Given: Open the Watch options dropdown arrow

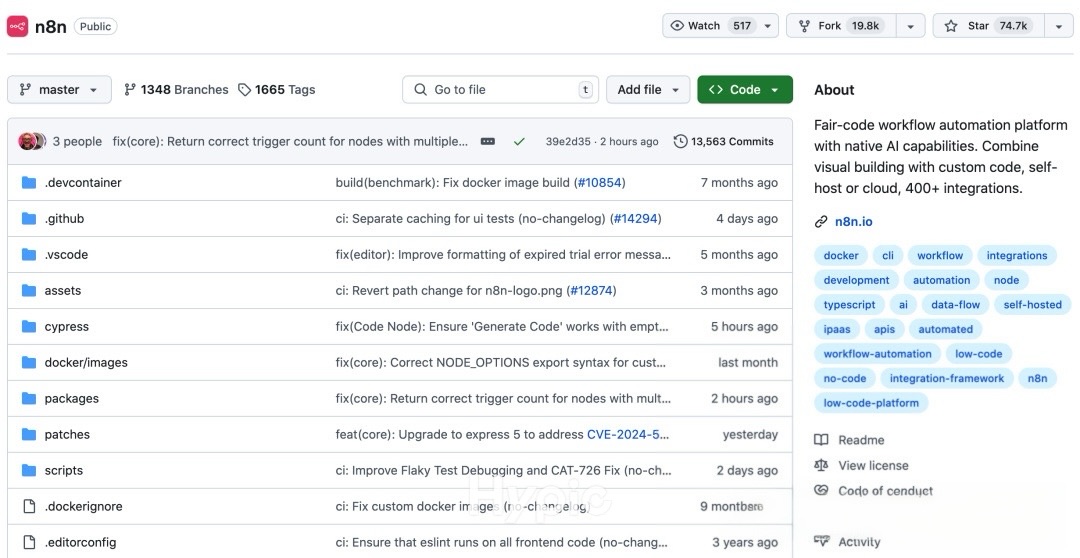Looking at the screenshot, I should tap(768, 26).
